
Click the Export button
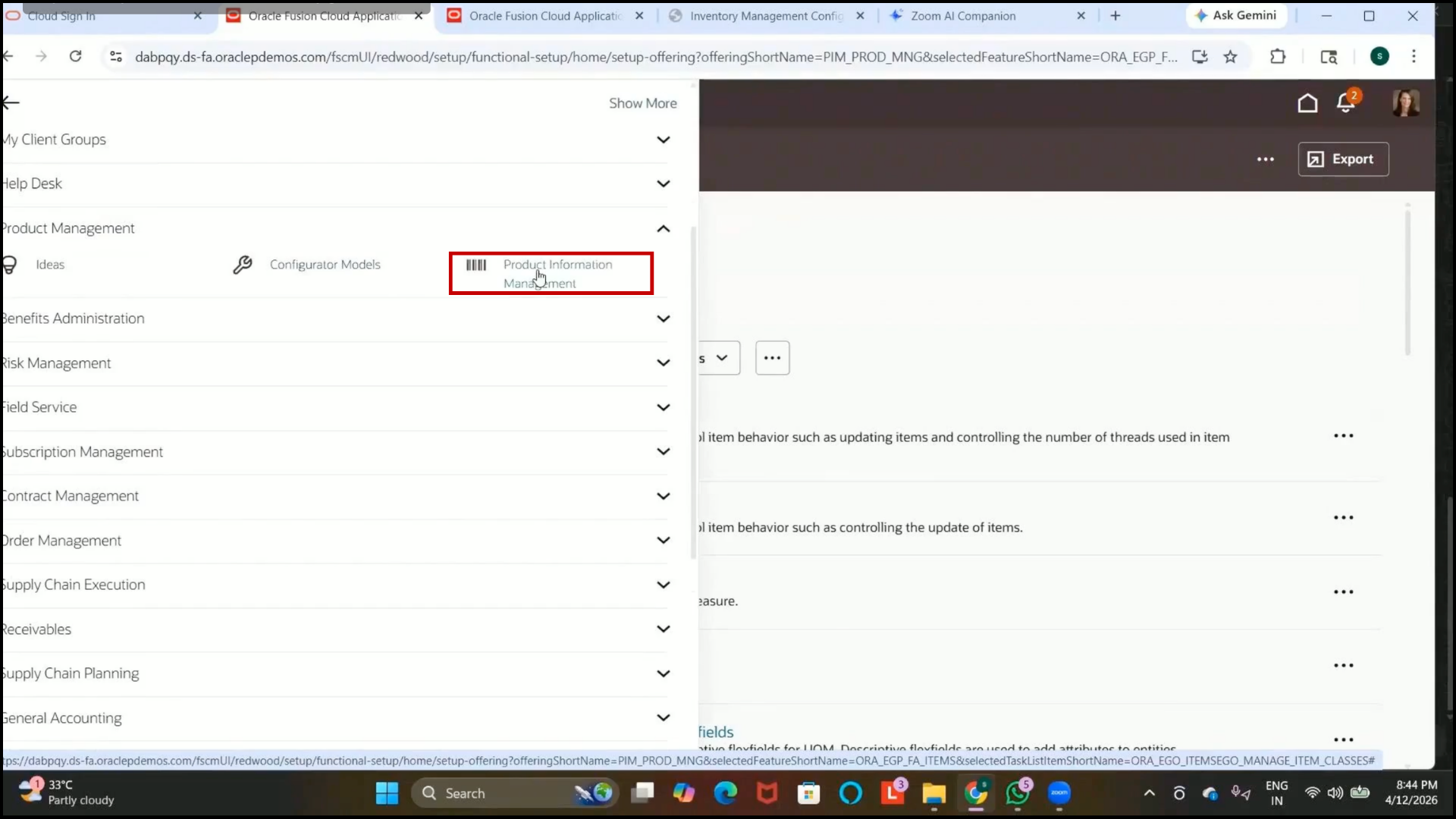point(1343,159)
